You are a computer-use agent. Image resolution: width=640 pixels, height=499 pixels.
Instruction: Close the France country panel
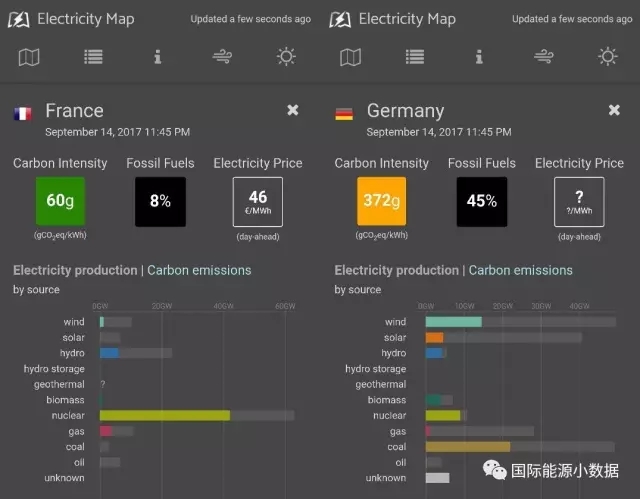tap(293, 110)
